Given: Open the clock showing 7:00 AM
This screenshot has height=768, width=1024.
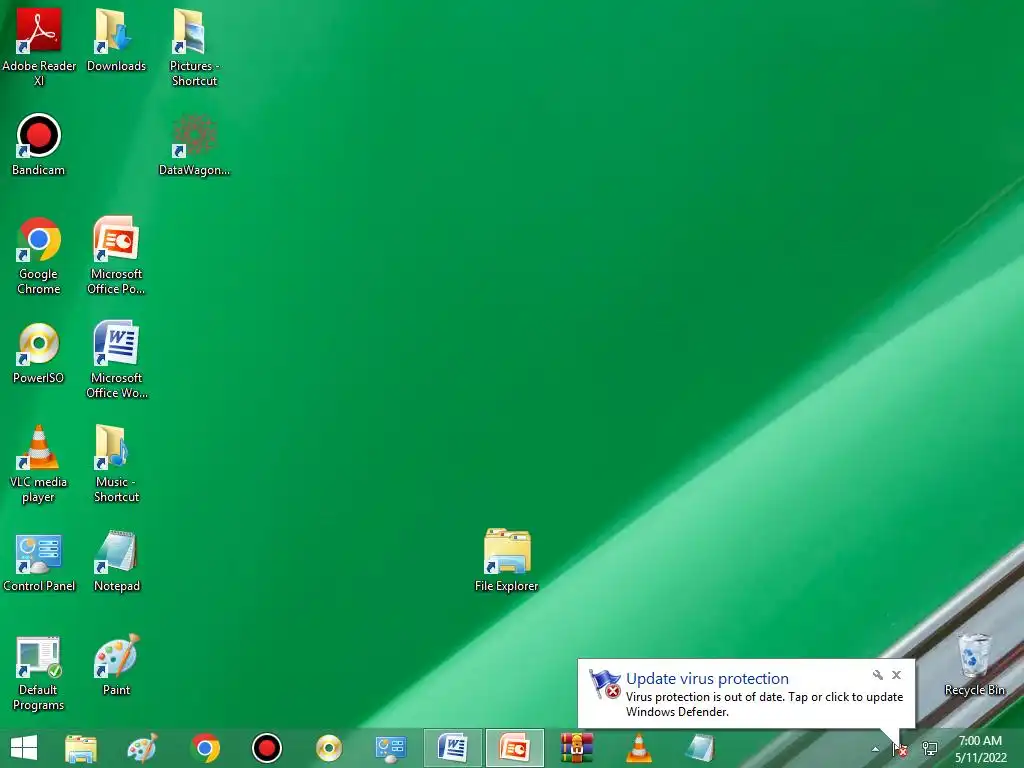Looking at the screenshot, I should click(980, 749).
